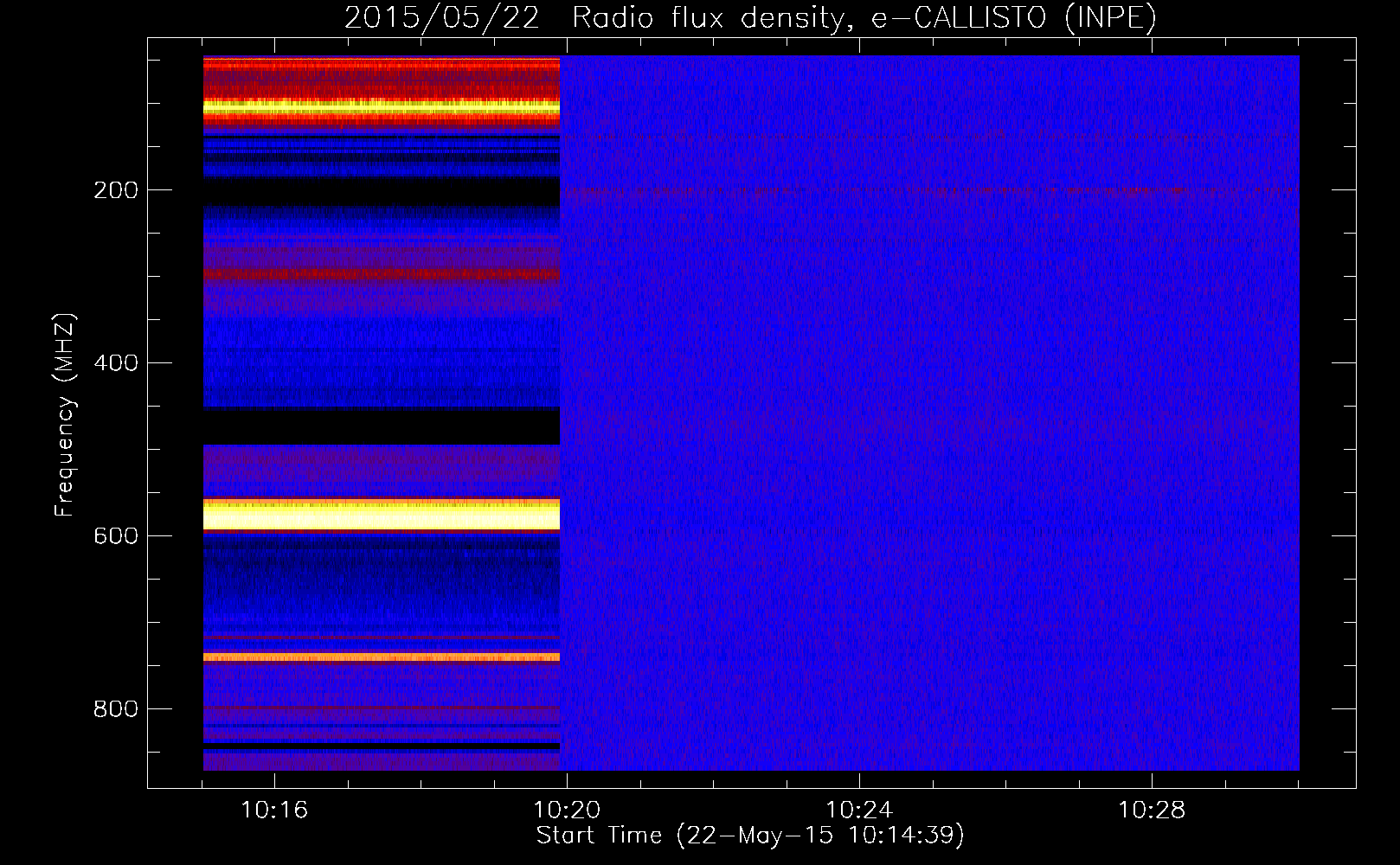Click the red band near 300 MHz

click(x=382, y=274)
